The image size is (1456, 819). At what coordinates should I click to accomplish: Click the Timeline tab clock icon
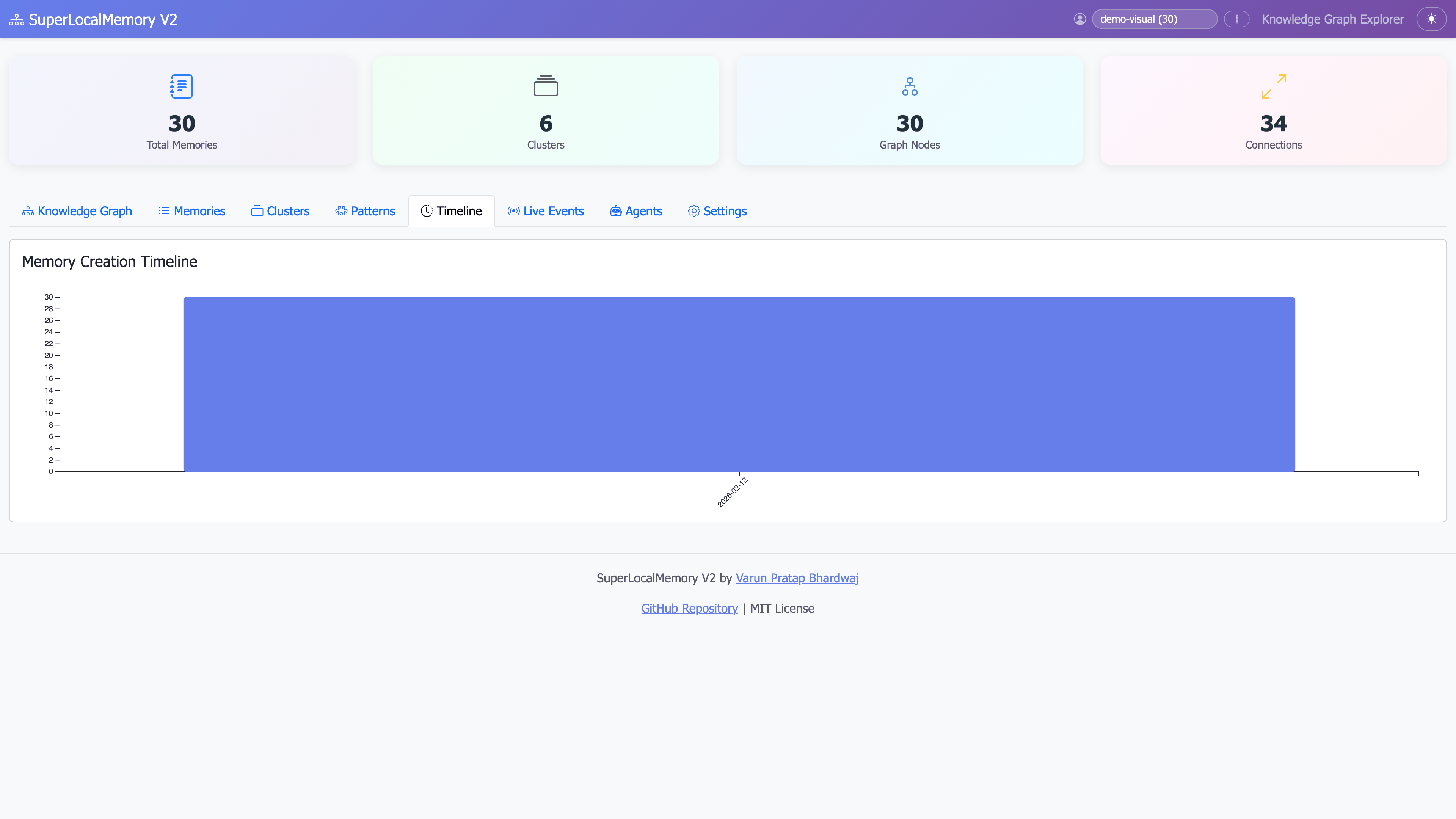pyautogui.click(x=427, y=211)
